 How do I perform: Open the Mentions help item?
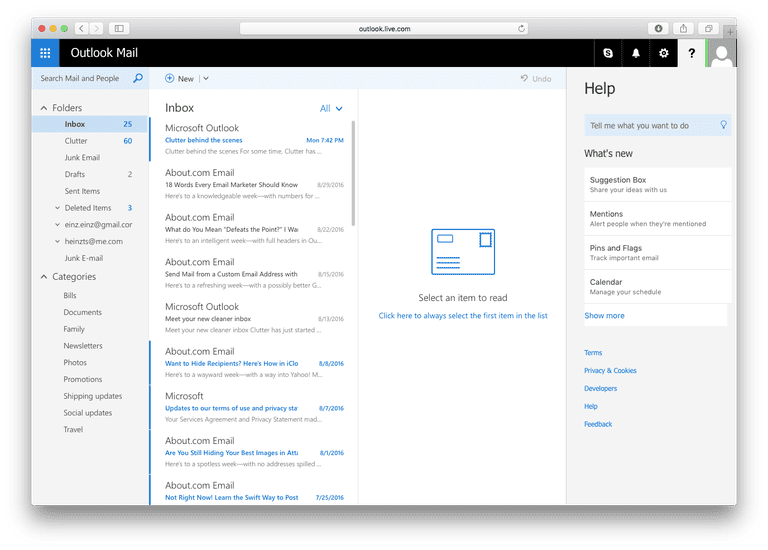(657, 218)
